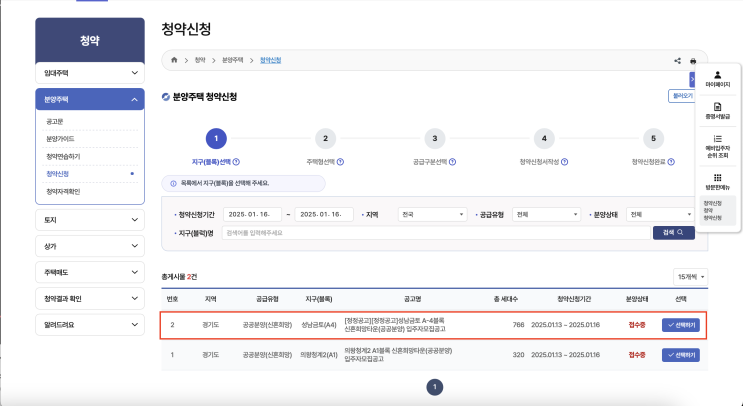The height and width of the screenshot is (406, 743).
Task: Expand the 토지 sidebar menu
Action: (x=90, y=220)
